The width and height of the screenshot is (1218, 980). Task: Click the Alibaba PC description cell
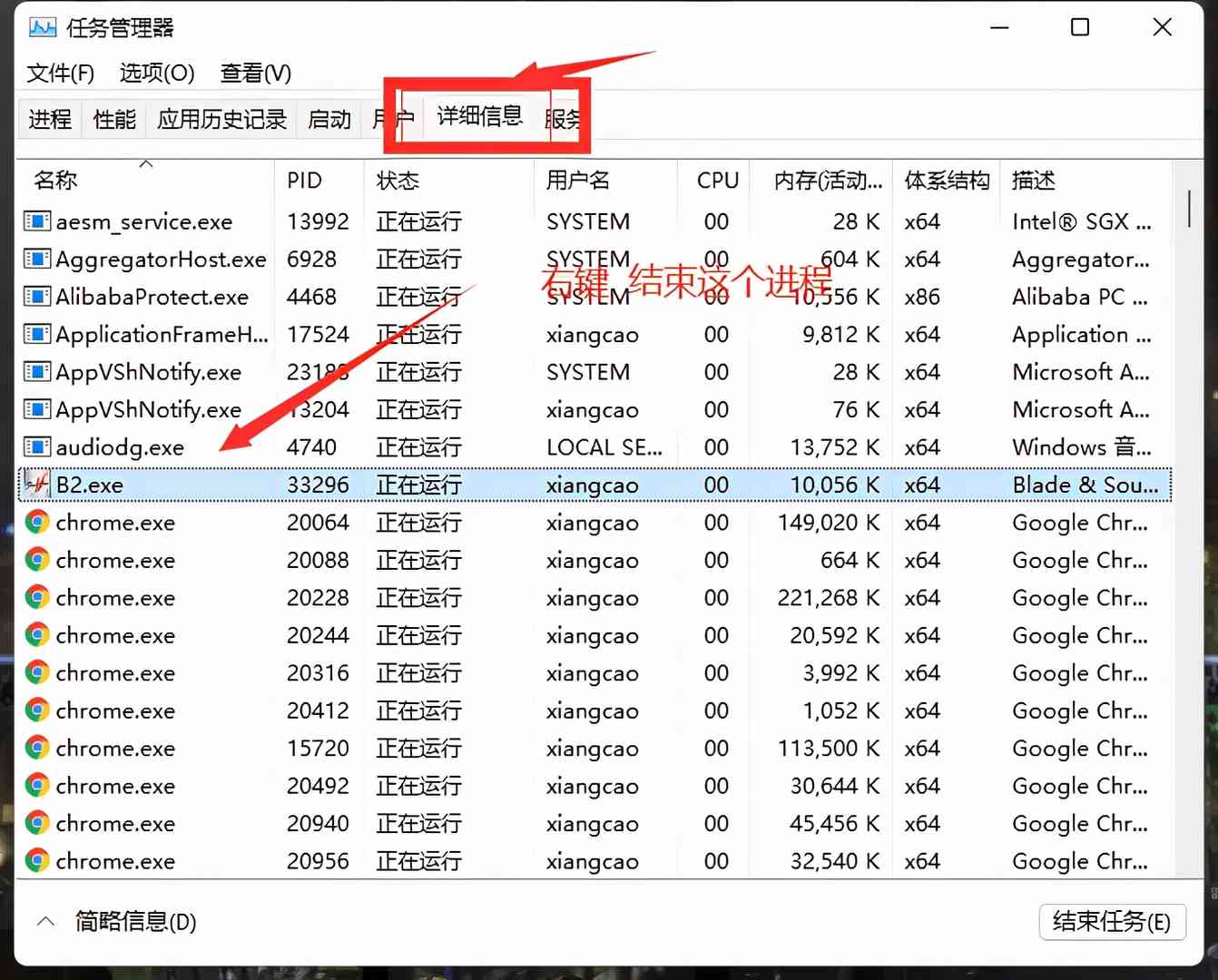1080,297
